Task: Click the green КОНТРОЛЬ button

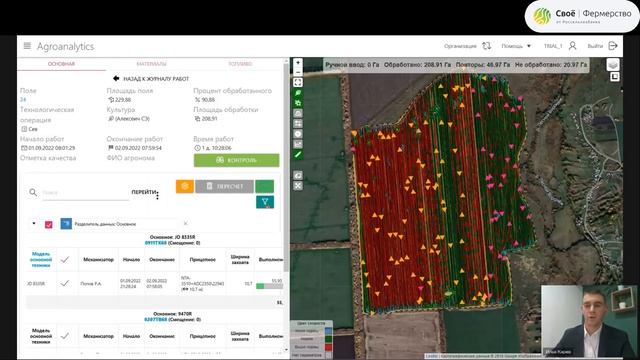Action: pyautogui.click(x=237, y=160)
